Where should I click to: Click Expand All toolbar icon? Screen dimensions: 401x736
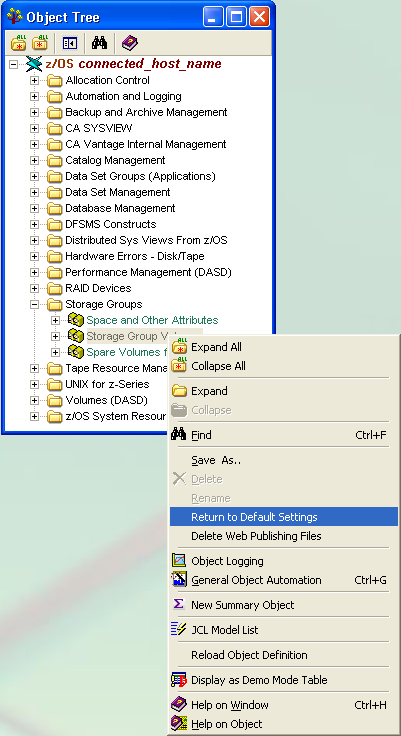tap(19, 43)
